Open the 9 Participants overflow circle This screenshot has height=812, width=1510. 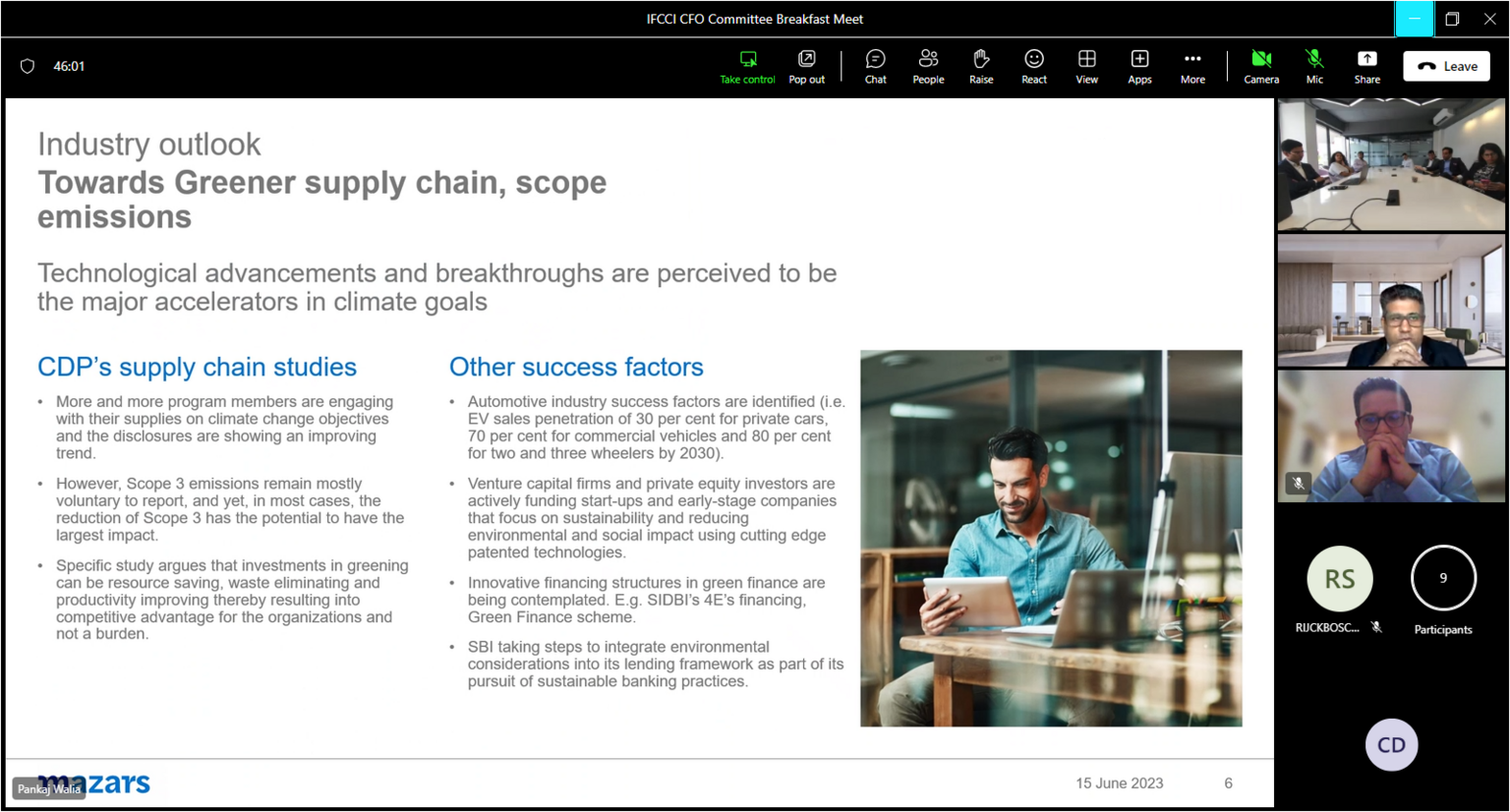tap(1443, 578)
